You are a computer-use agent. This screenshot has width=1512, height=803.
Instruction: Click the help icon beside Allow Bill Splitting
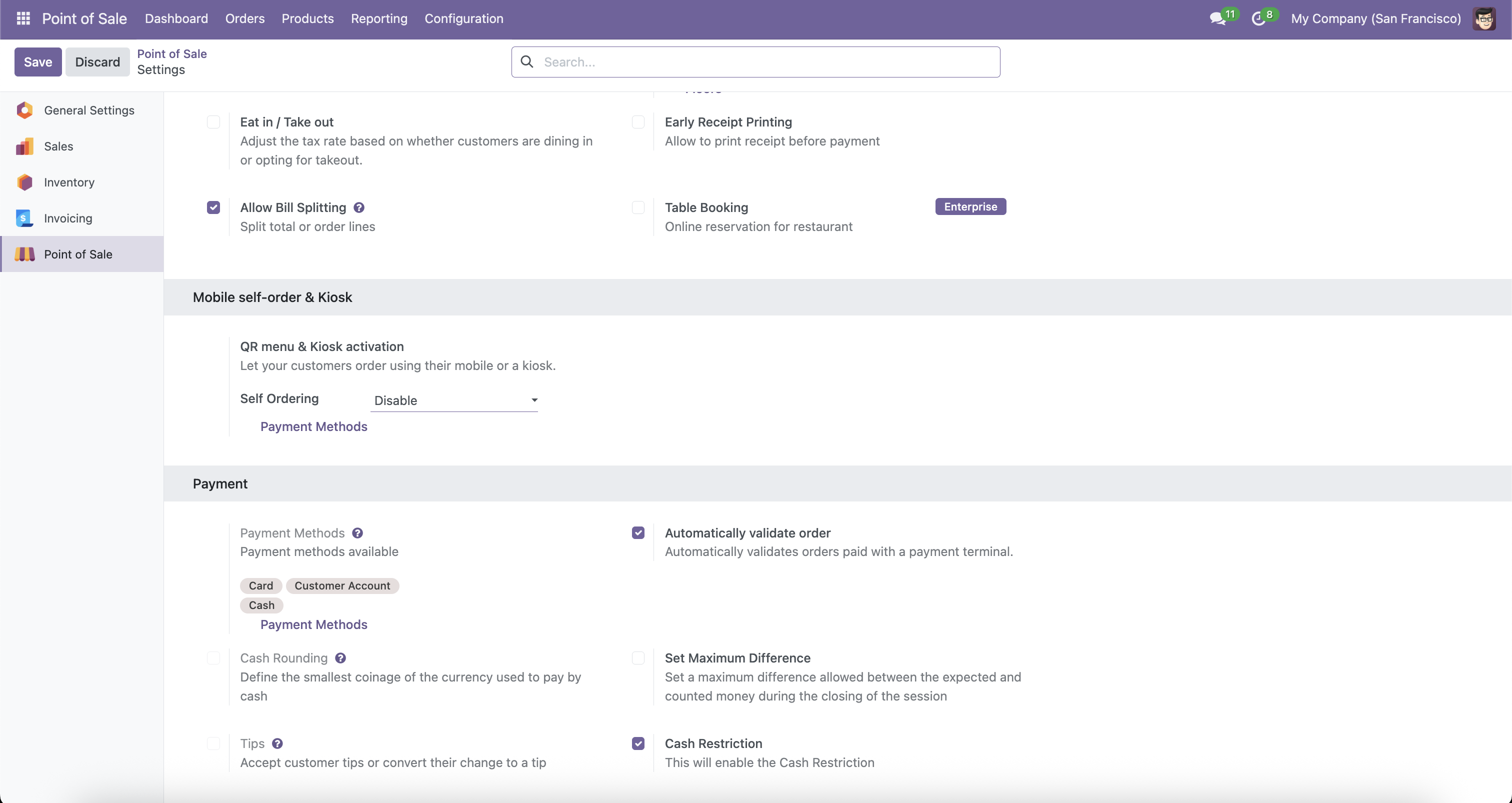pos(359,208)
